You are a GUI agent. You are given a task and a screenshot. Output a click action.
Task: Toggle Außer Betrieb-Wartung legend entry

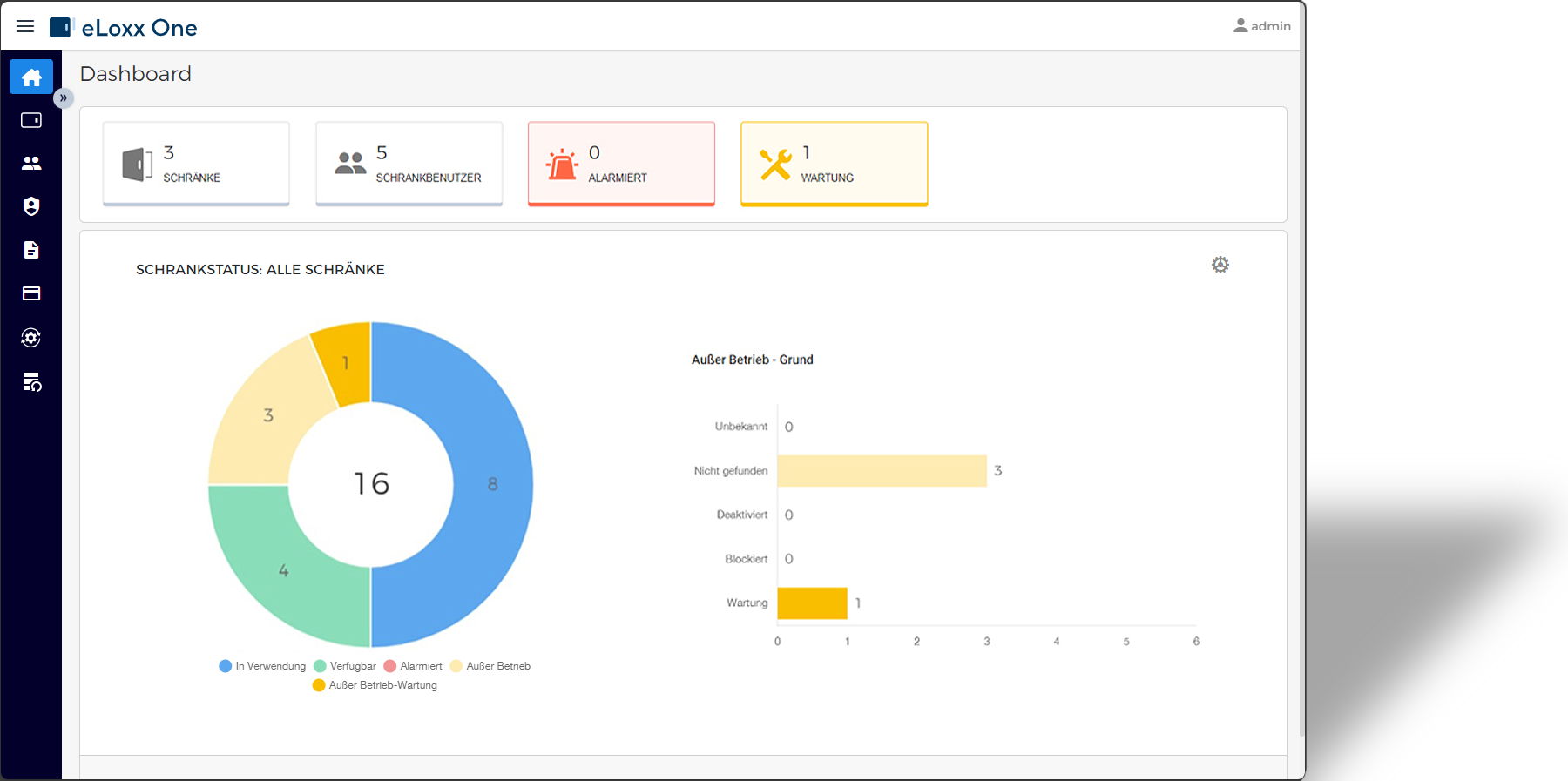pos(375,685)
